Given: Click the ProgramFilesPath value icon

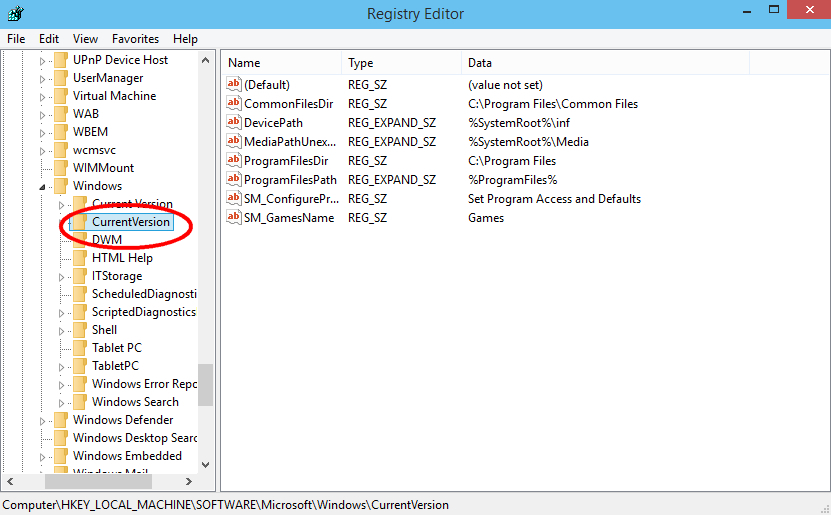Looking at the screenshot, I should (234, 180).
